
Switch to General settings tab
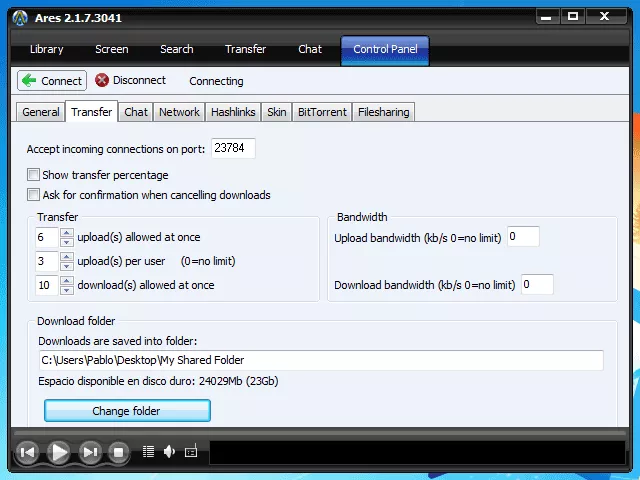click(x=40, y=112)
